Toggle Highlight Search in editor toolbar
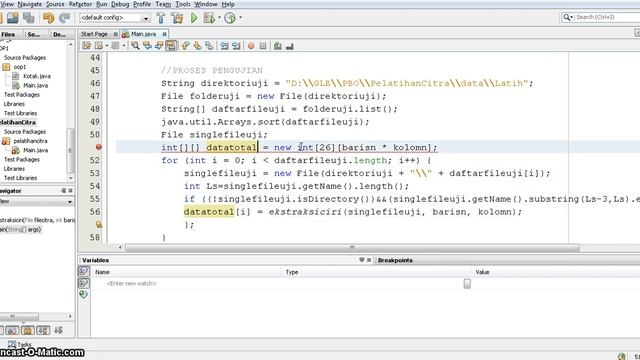The width and height of the screenshot is (640, 360). pyautogui.click(x=171, y=46)
